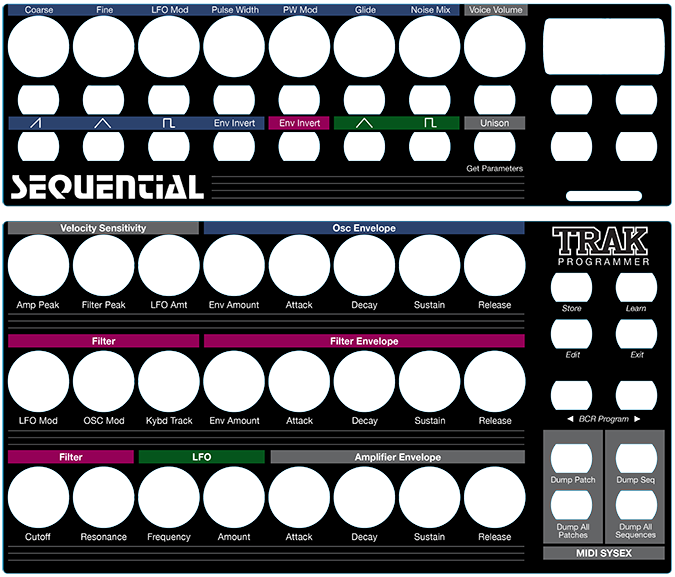Click the white display window cutout
This screenshot has height=577, width=675.
point(604,47)
